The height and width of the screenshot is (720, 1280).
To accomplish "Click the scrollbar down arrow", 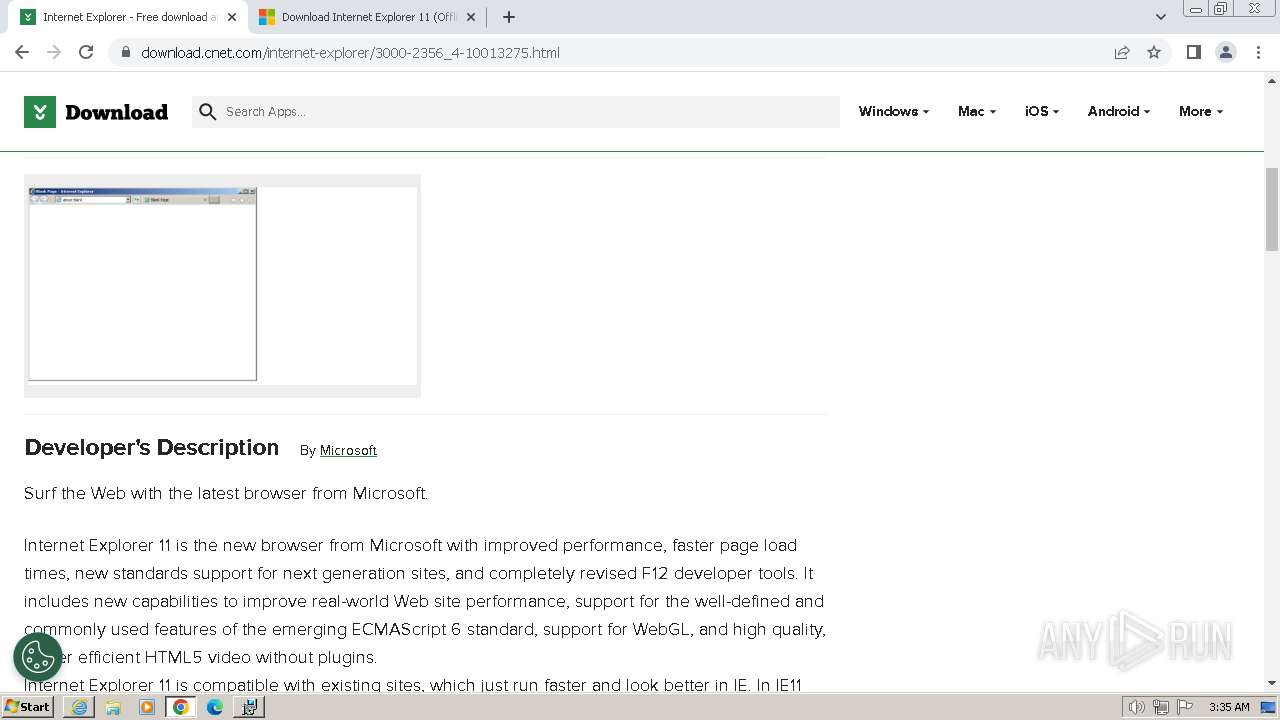I will point(1272,683).
